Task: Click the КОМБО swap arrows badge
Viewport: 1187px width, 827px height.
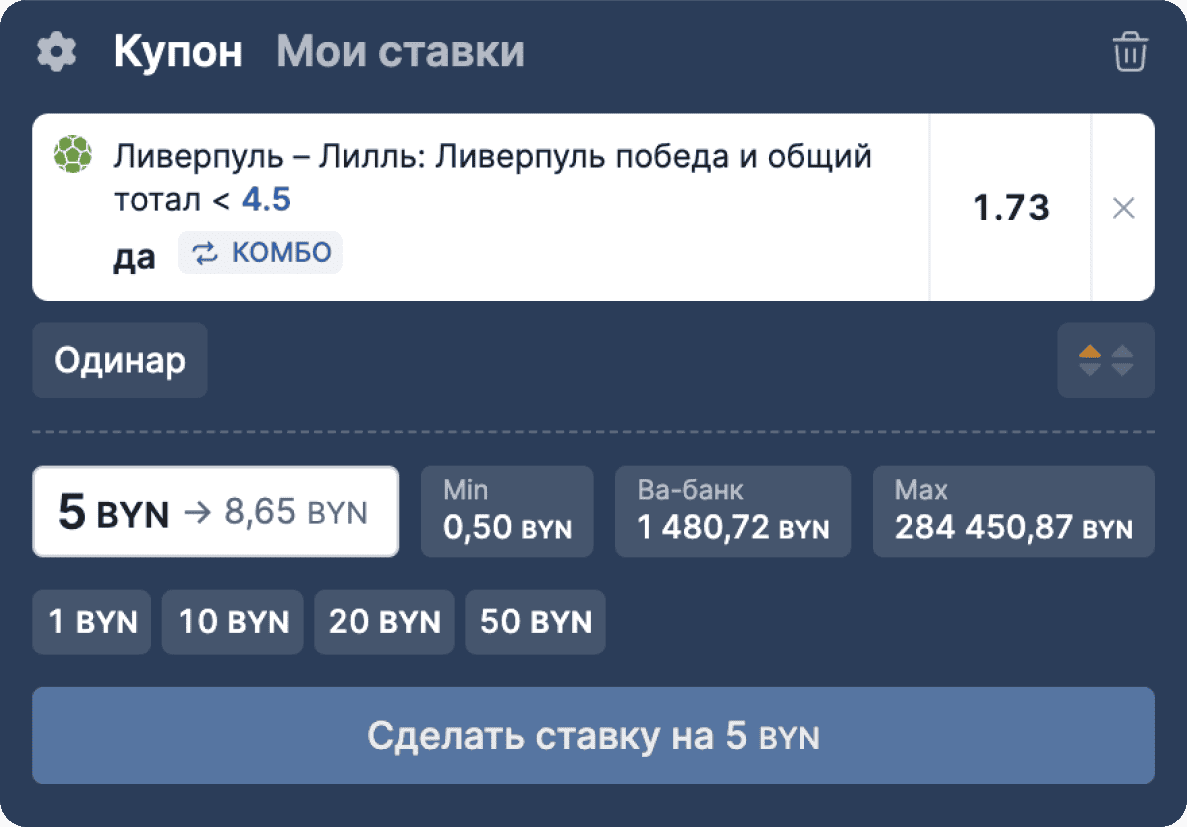Action: coord(260,253)
